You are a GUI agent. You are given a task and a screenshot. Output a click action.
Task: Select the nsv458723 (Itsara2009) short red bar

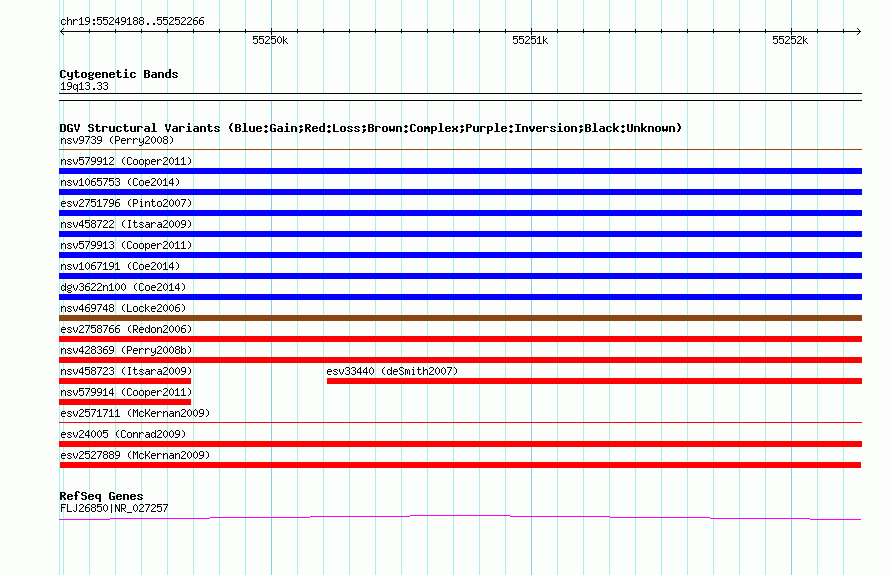pos(125,381)
